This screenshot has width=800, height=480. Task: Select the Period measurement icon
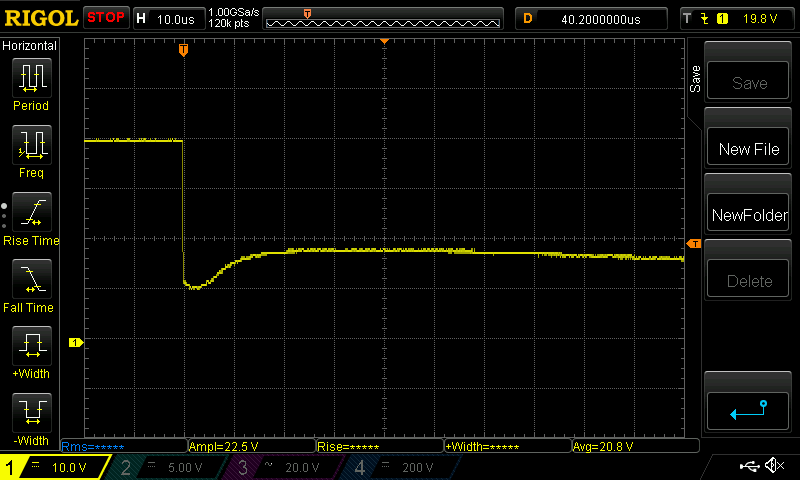(x=30, y=82)
